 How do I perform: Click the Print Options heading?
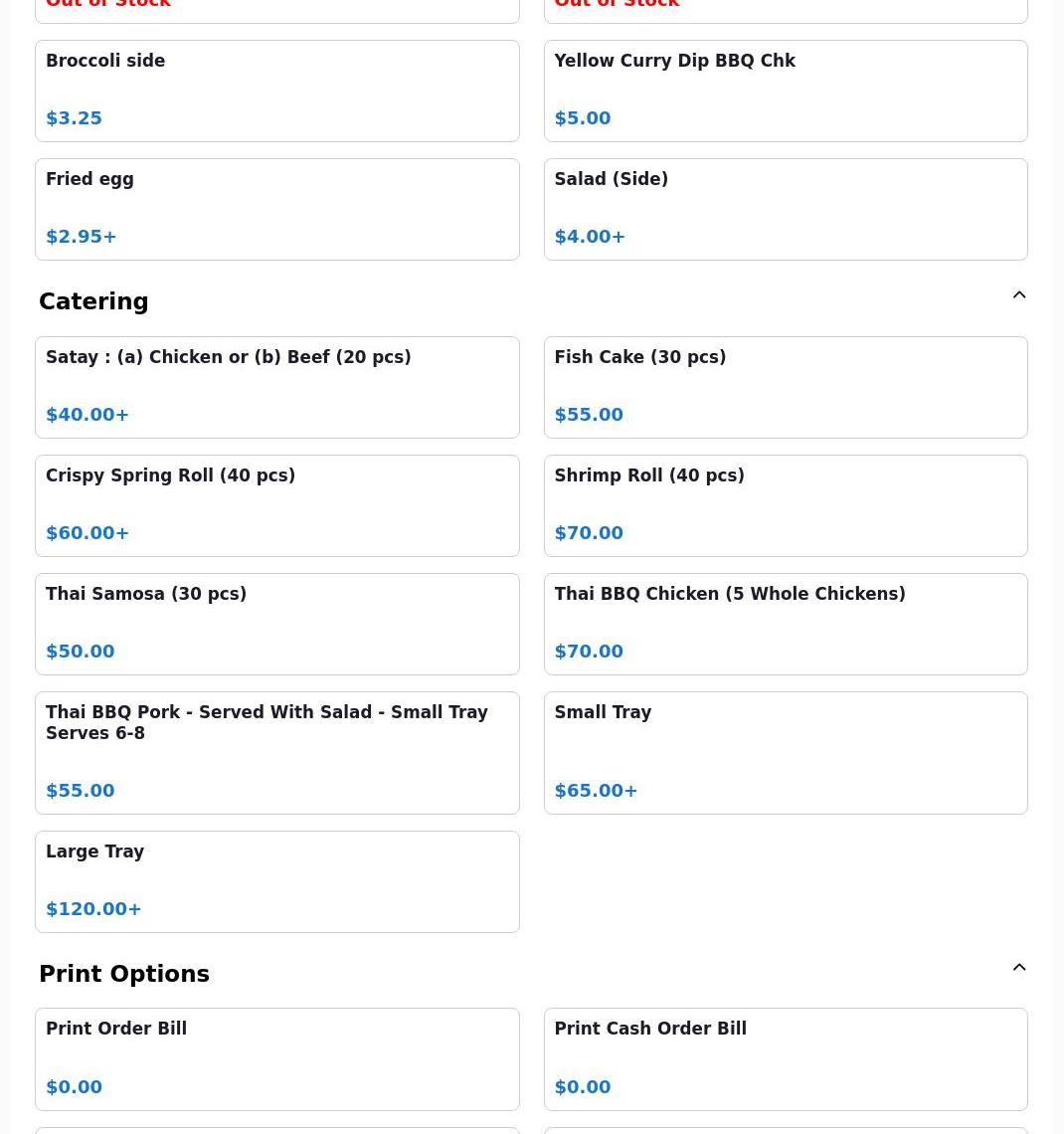click(124, 974)
